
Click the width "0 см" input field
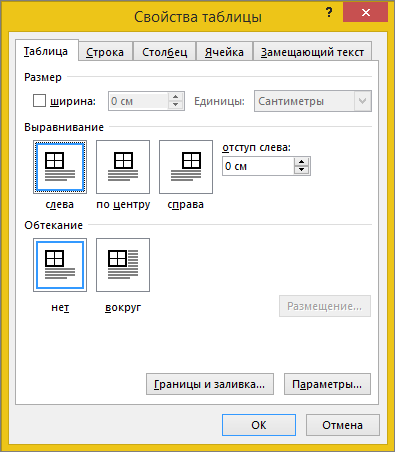click(x=138, y=101)
